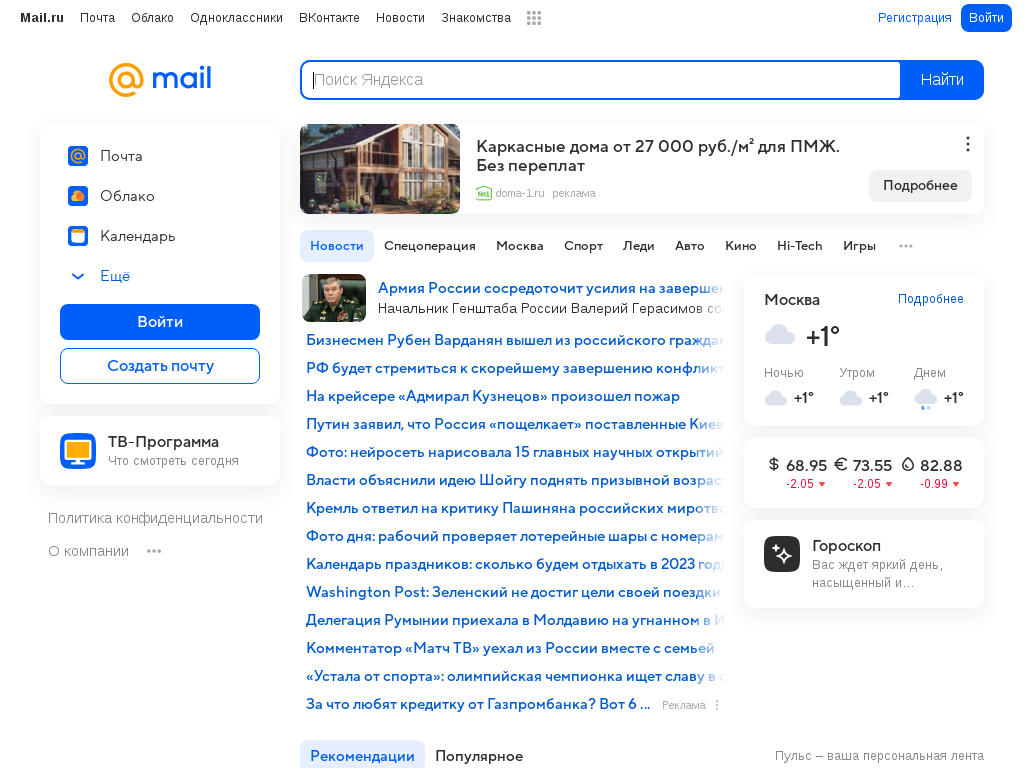Switch to the Спорт news tab

(583, 246)
